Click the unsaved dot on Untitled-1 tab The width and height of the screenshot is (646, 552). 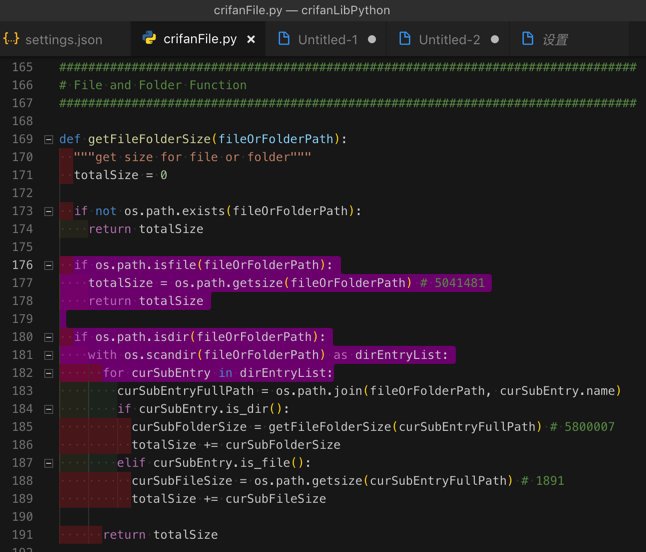click(373, 40)
